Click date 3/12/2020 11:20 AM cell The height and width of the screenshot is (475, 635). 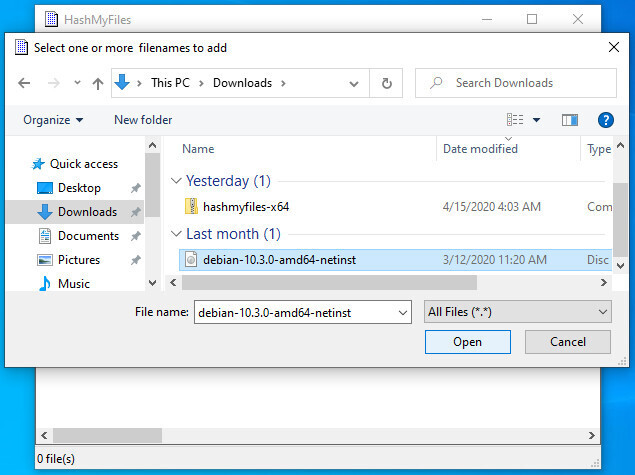pos(494,260)
